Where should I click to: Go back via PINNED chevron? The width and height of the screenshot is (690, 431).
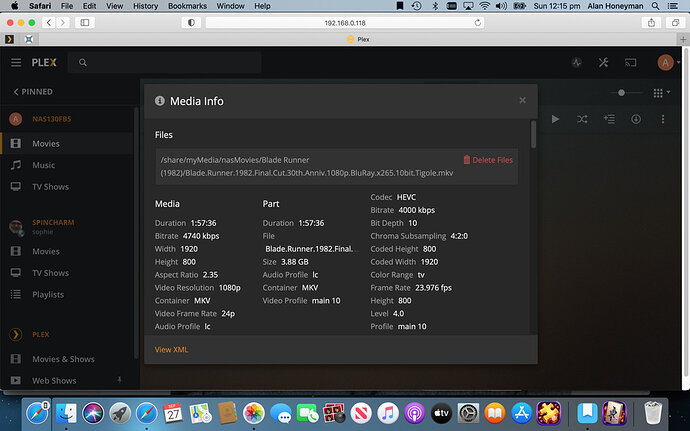pos(33,92)
